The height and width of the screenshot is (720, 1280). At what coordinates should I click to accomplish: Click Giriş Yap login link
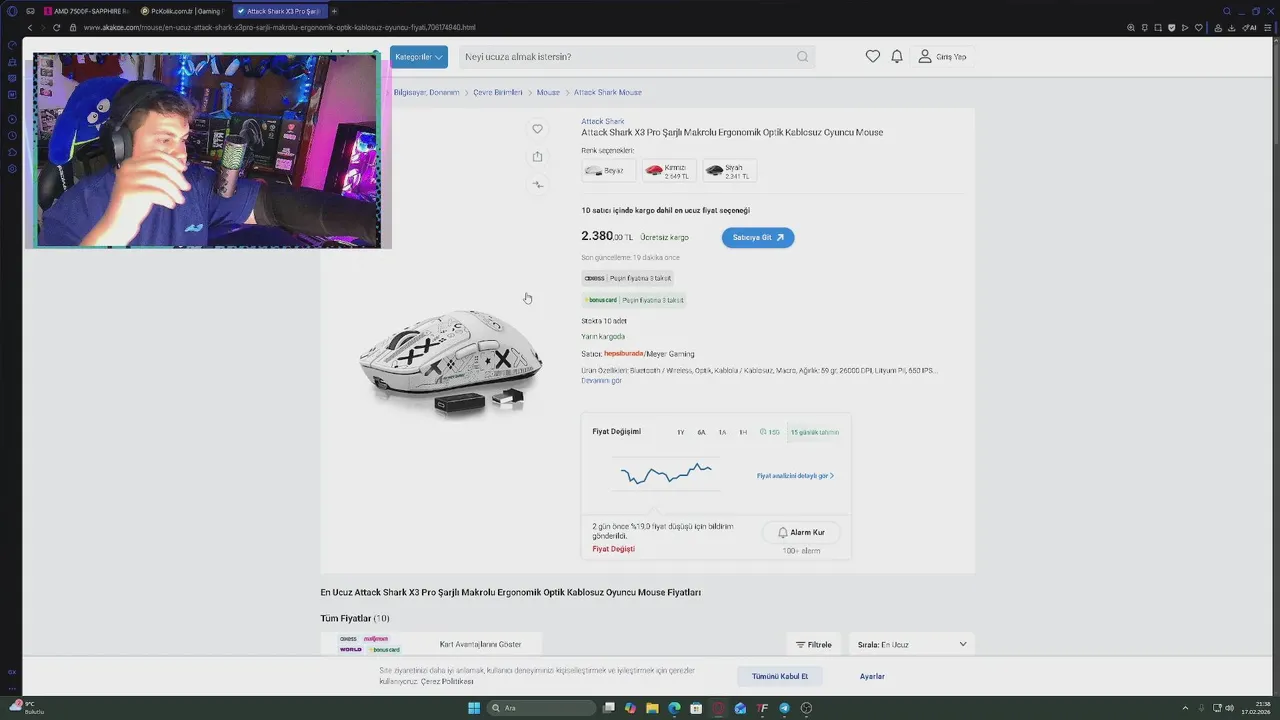coord(943,57)
